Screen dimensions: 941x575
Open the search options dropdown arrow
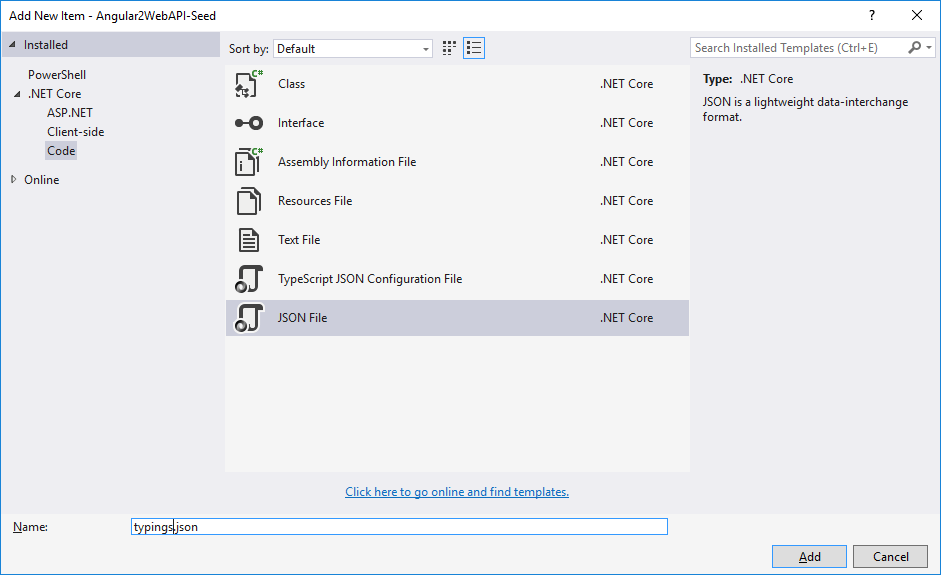[x=929, y=47]
